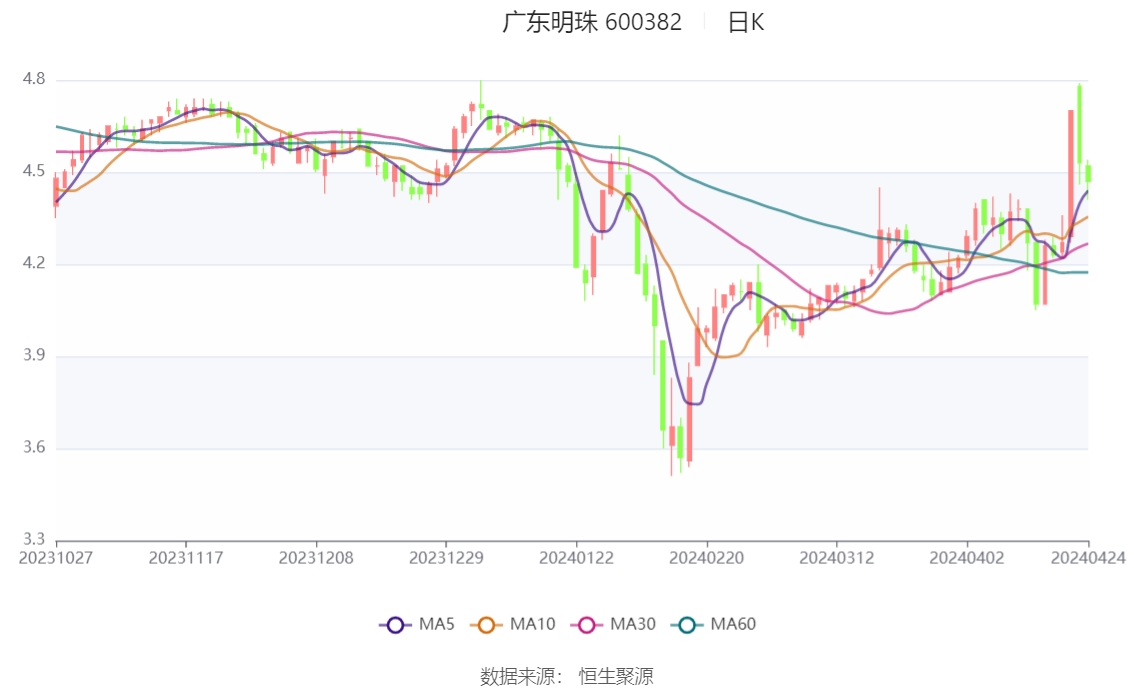Viewport: 1134px width, 689px height.
Task: Click the 20240402 date axis label
Action: (967, 558)
